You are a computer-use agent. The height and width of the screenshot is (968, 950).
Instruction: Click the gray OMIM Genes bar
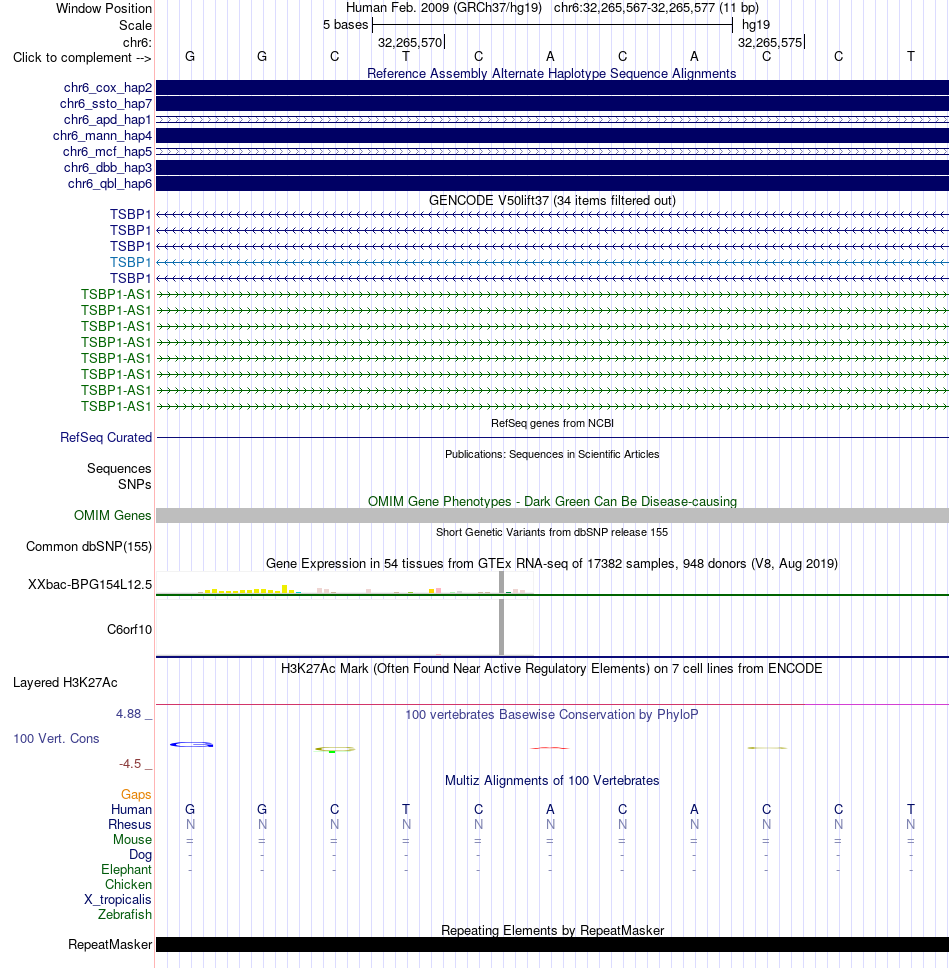552,515
